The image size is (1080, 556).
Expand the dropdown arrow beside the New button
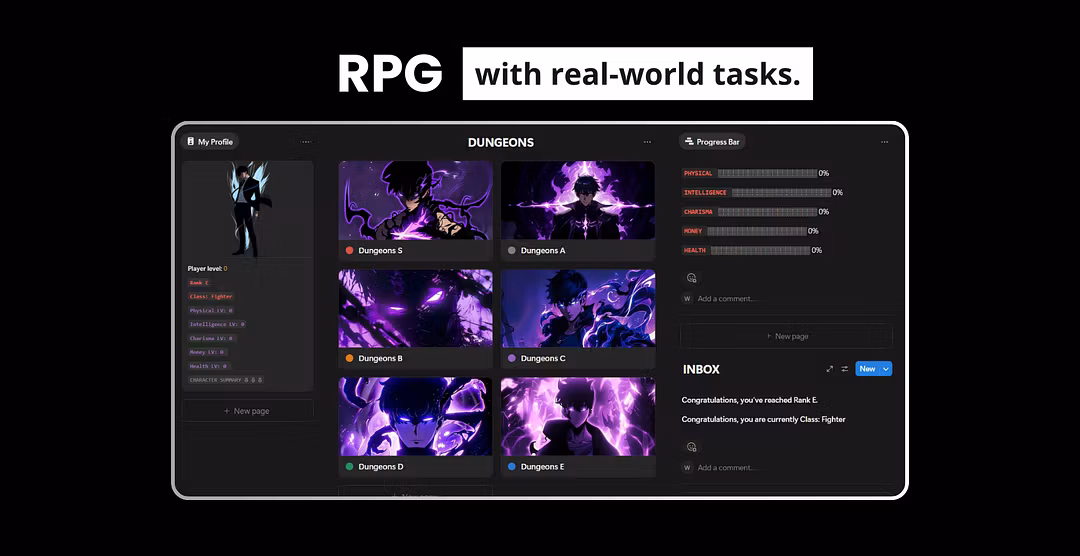click(886, 369)
